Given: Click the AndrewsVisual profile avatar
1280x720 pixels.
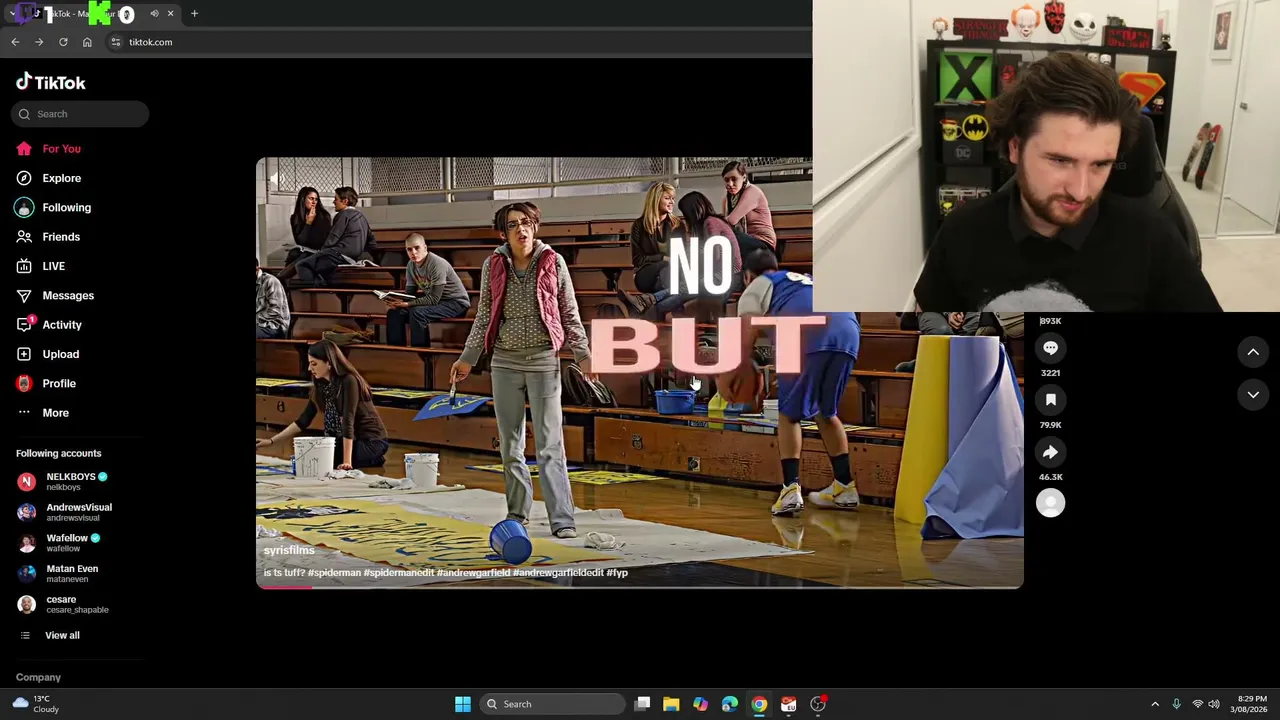Looking at the screenshot, I should [27, 512].
